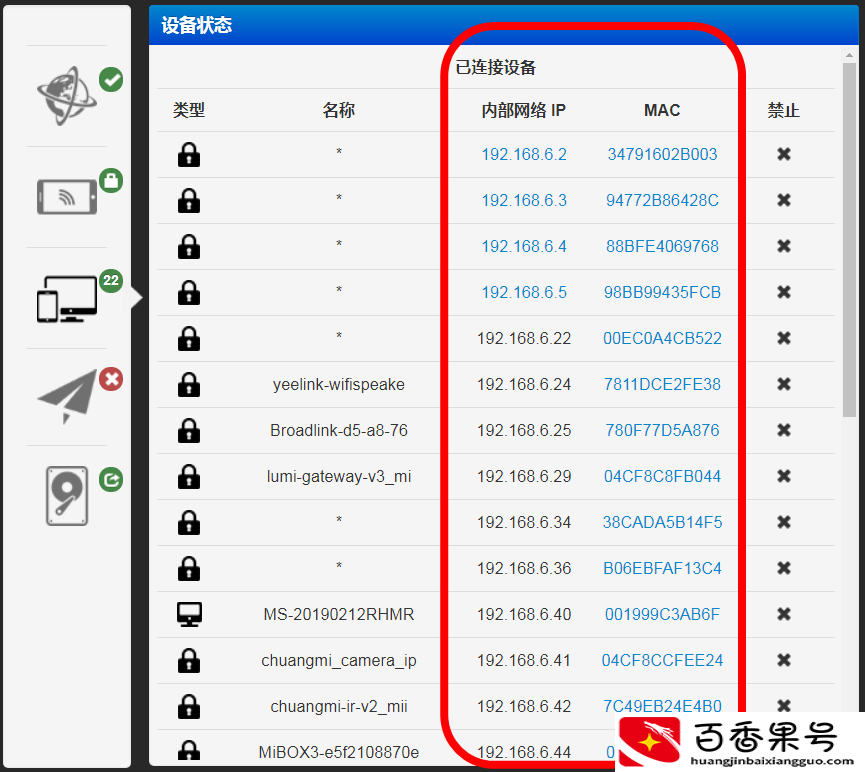This screenshot has width=865, height=772.
Task: Click the lock icon for chuangmi_camera_ip
Action: [x=189, y=661]
